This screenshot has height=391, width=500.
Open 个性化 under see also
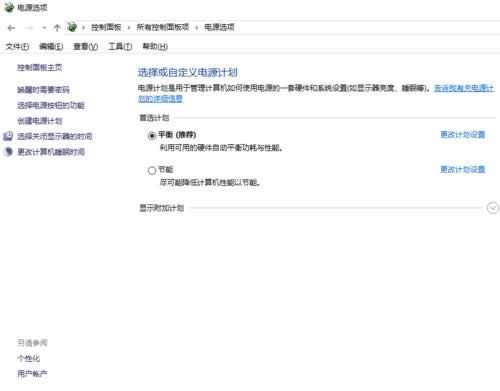[29, 358]
